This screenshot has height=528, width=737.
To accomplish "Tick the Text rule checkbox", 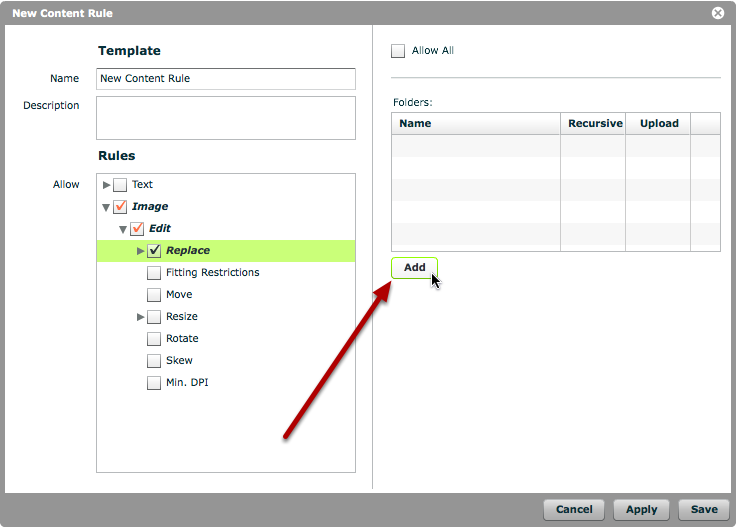I will (x=120, y=185).
